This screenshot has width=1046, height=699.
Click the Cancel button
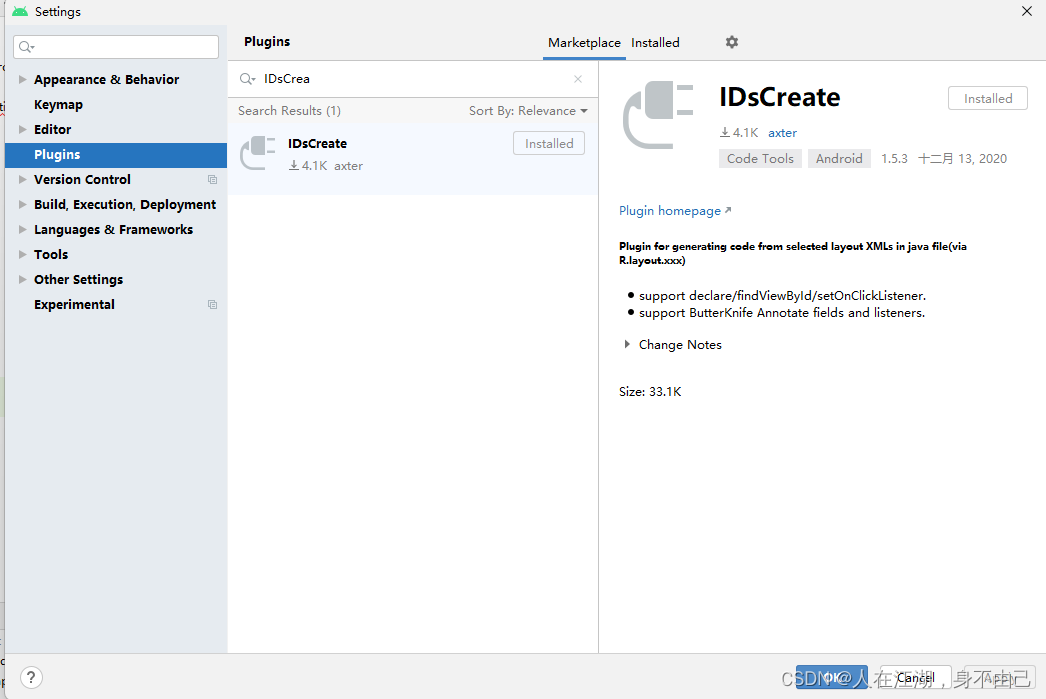(x=915, y=678)
